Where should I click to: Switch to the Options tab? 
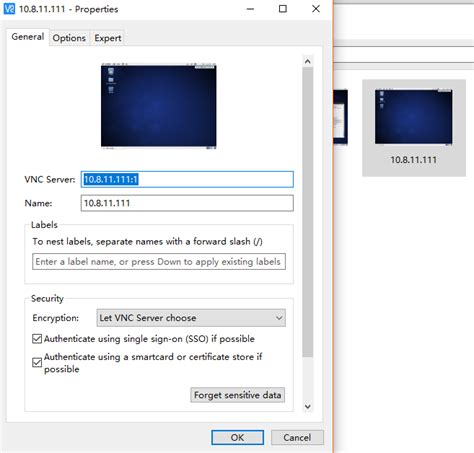[x=69, y=38]
